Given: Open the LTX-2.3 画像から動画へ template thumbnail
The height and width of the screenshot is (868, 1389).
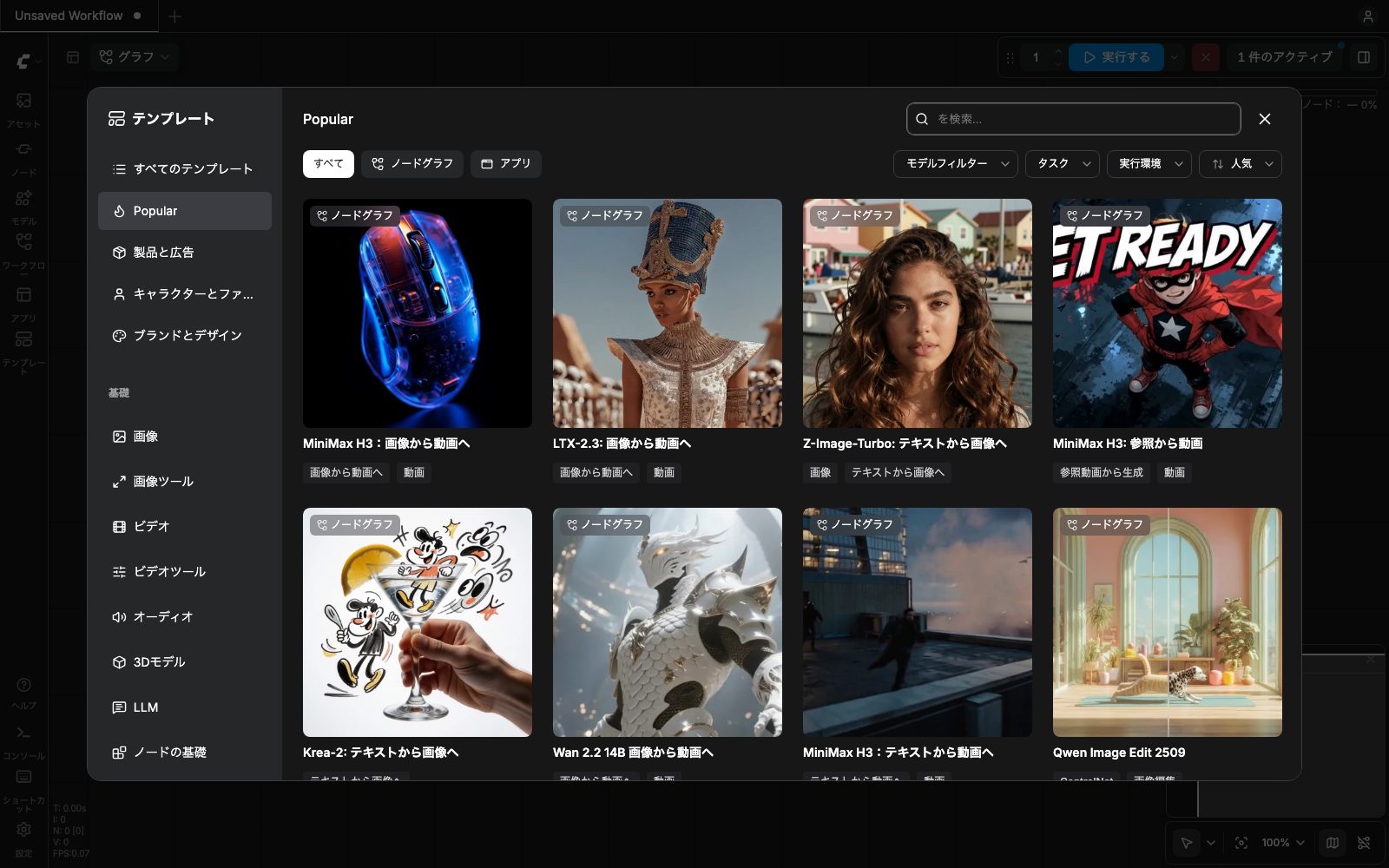Looking at the screenshot, I should click(x=668, y=313).
